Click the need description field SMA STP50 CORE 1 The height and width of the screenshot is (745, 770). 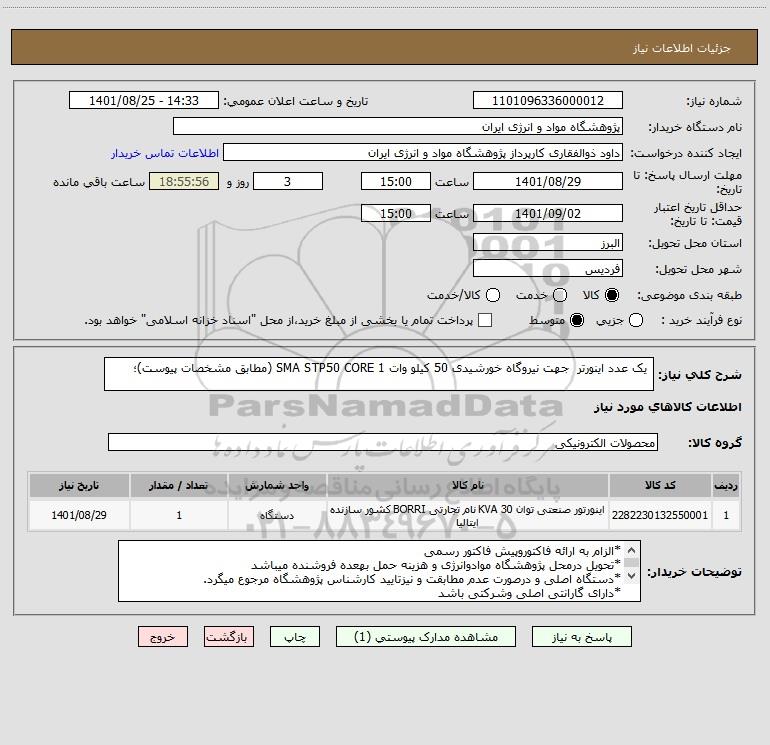(x=379, y=374)
